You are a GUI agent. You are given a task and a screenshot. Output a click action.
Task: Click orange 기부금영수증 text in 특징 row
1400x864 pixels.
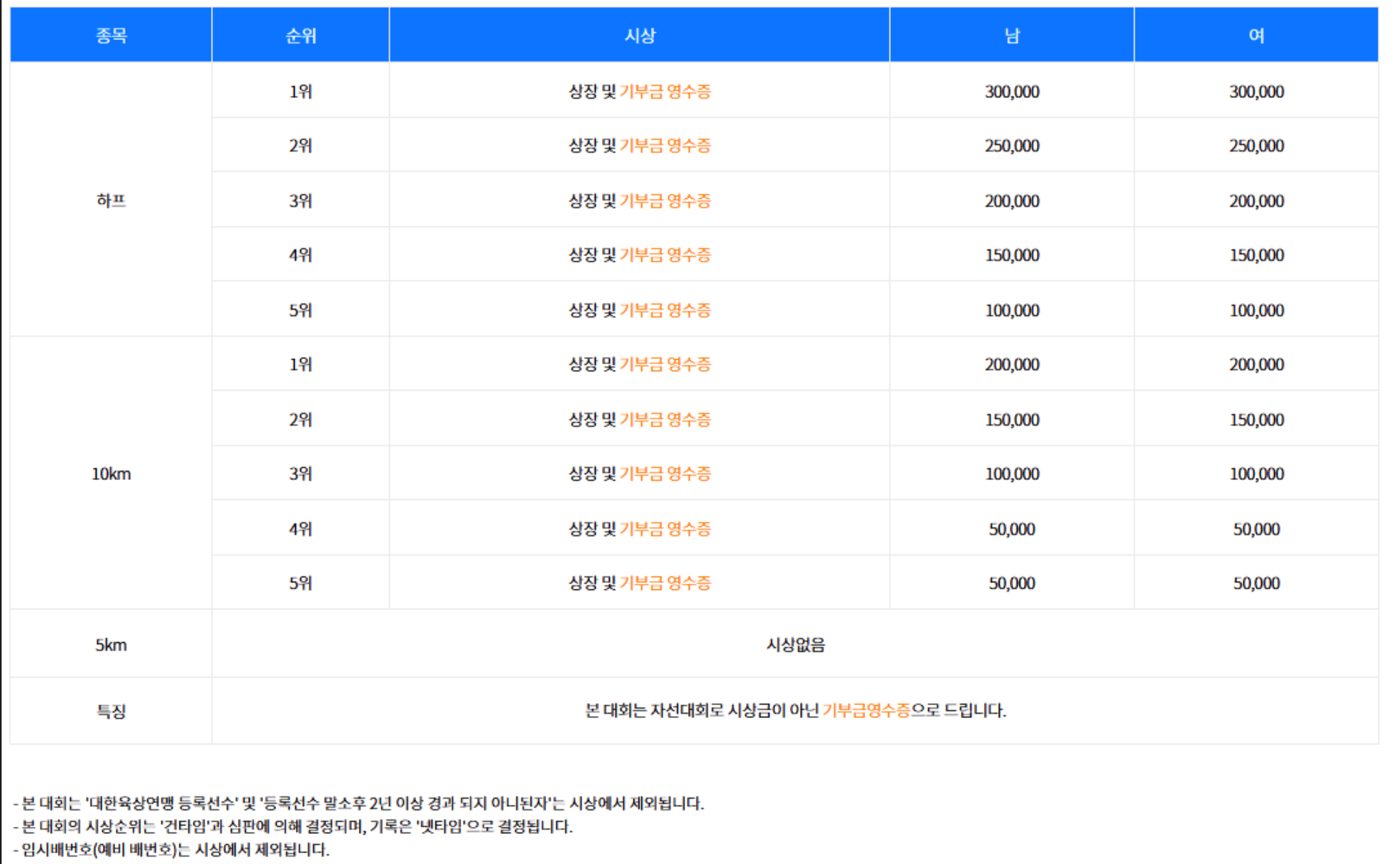[x=866, y=710]
